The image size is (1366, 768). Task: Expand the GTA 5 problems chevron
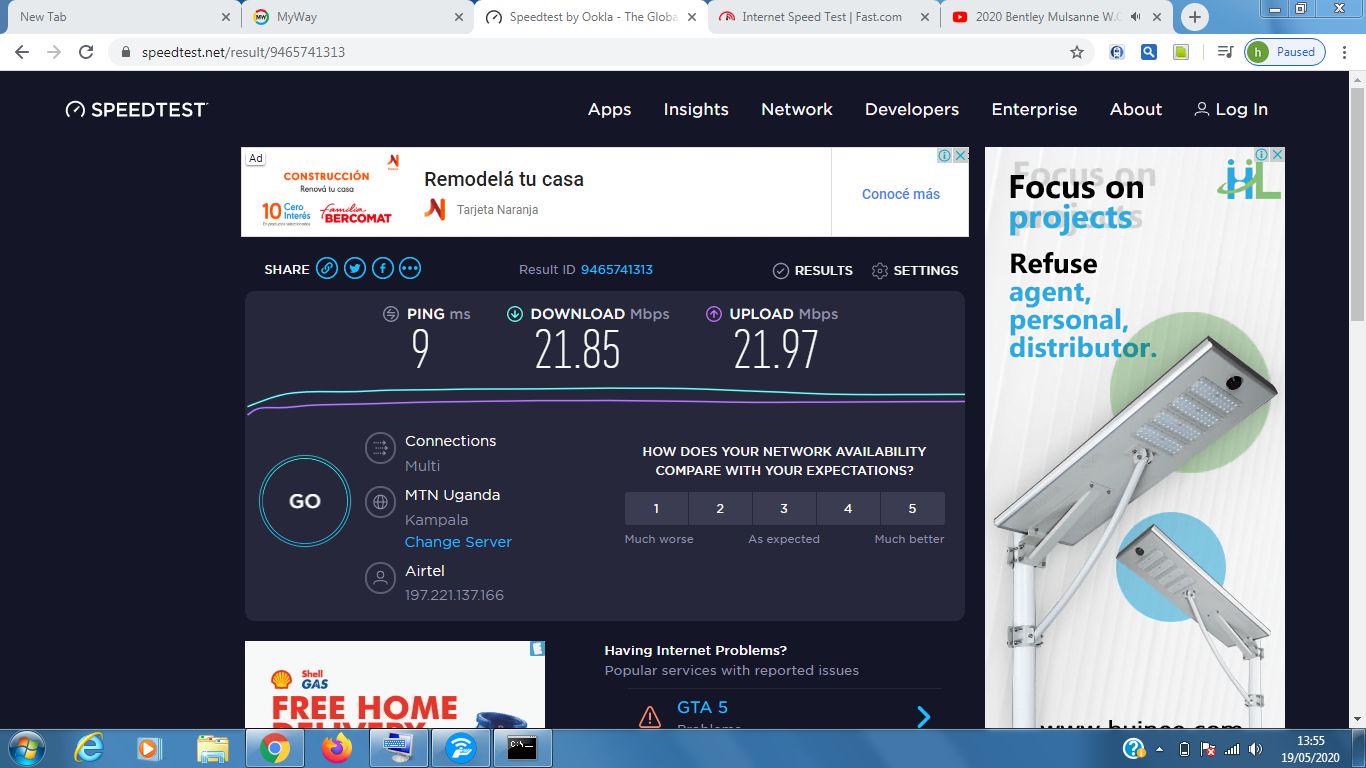click(923, 716)
